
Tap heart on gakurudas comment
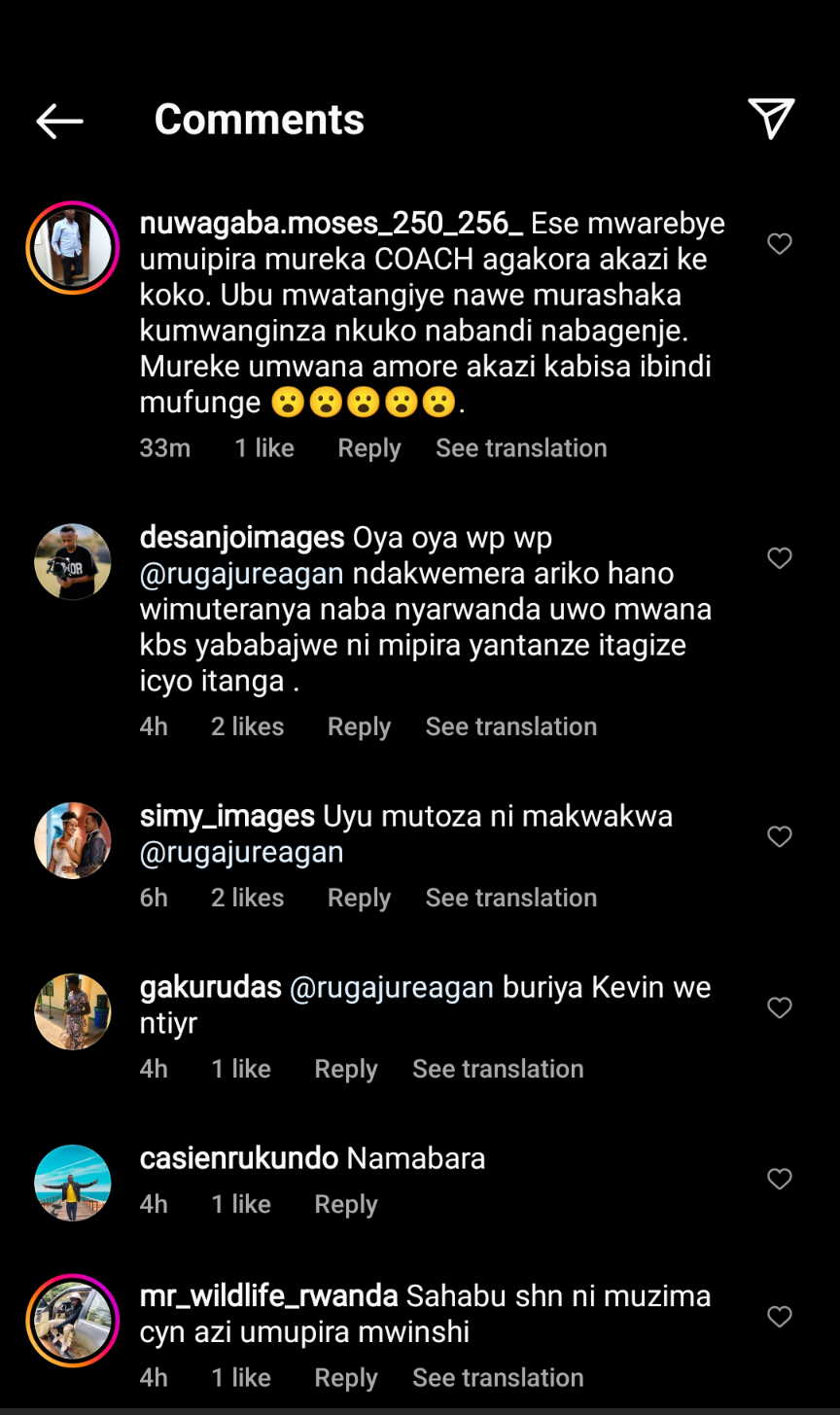pyautogui.click(x=780, y=1008)
